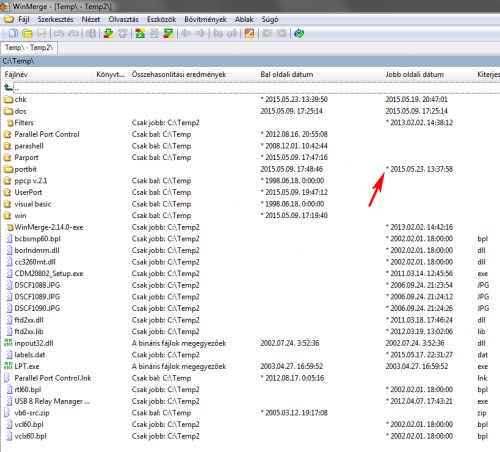
Task: Click the parent folder up-arrow icon
Action: [x=8, y=88]
